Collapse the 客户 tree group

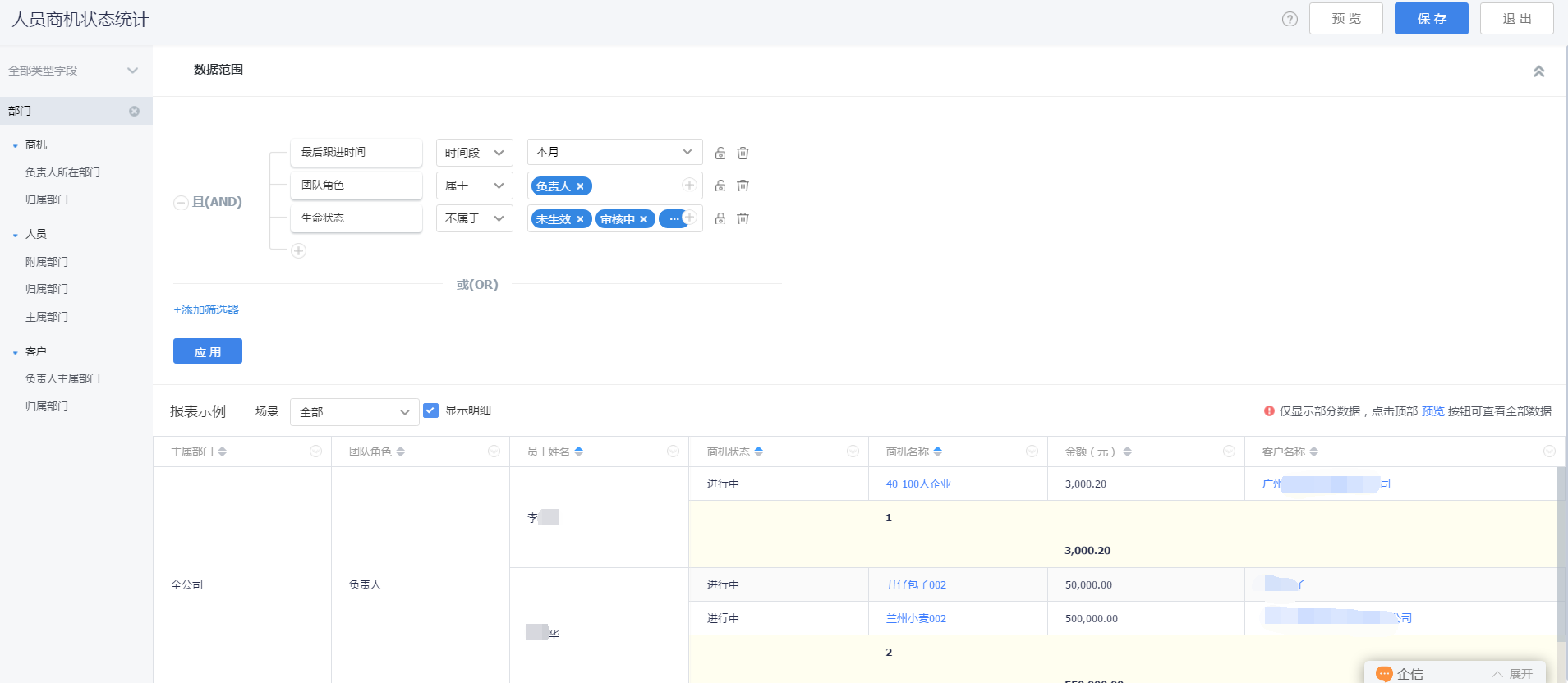[15, 352]
